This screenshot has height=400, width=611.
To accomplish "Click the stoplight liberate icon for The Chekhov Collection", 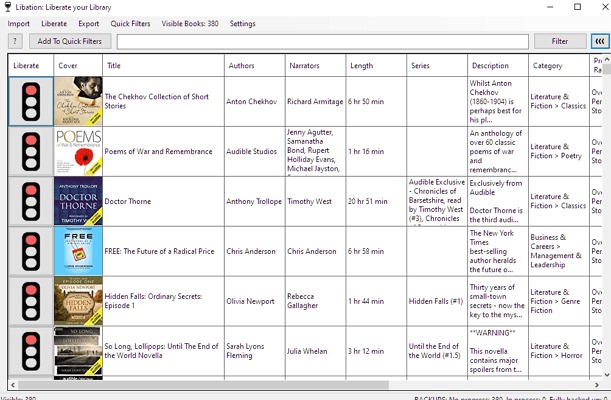I will [31, 101].
